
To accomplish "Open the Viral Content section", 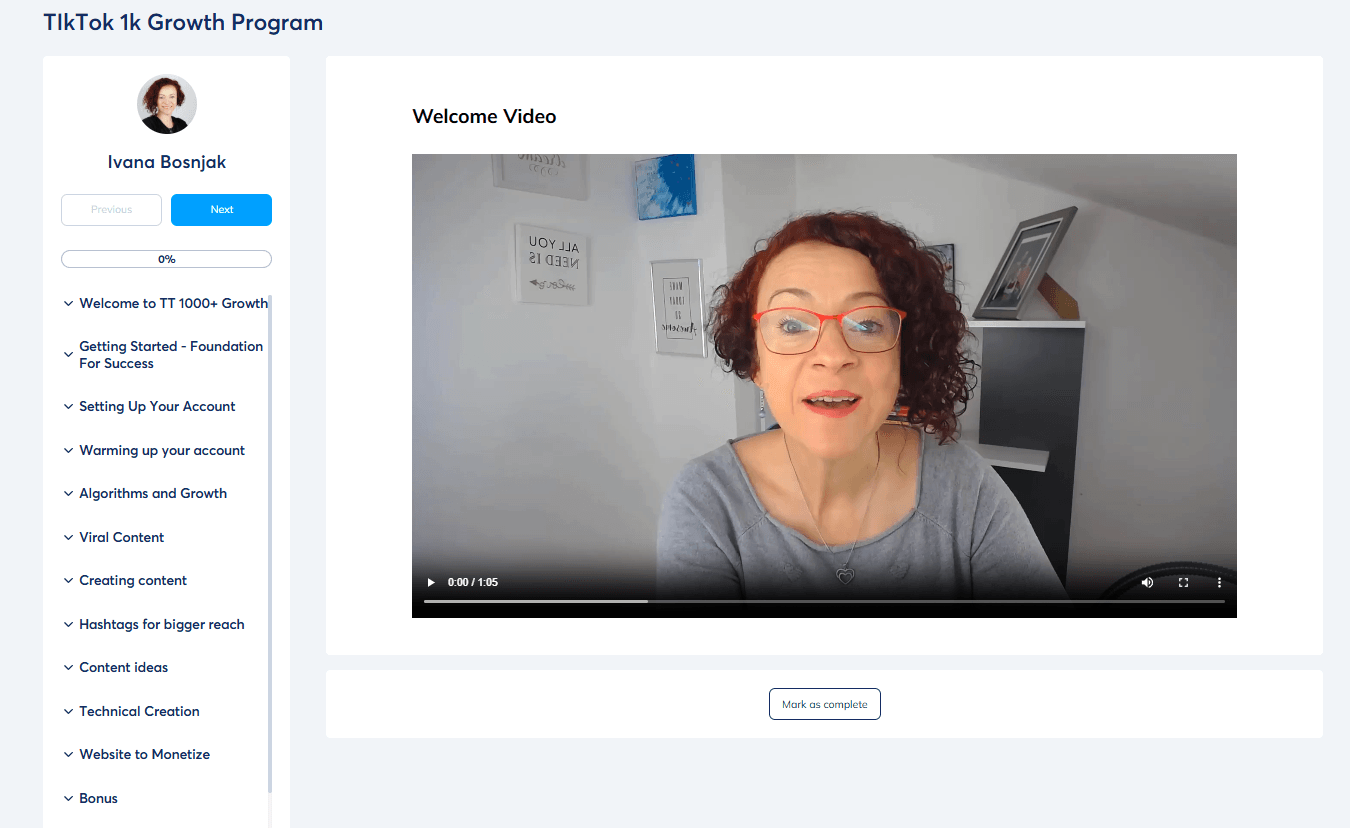I will coord(122,537).
